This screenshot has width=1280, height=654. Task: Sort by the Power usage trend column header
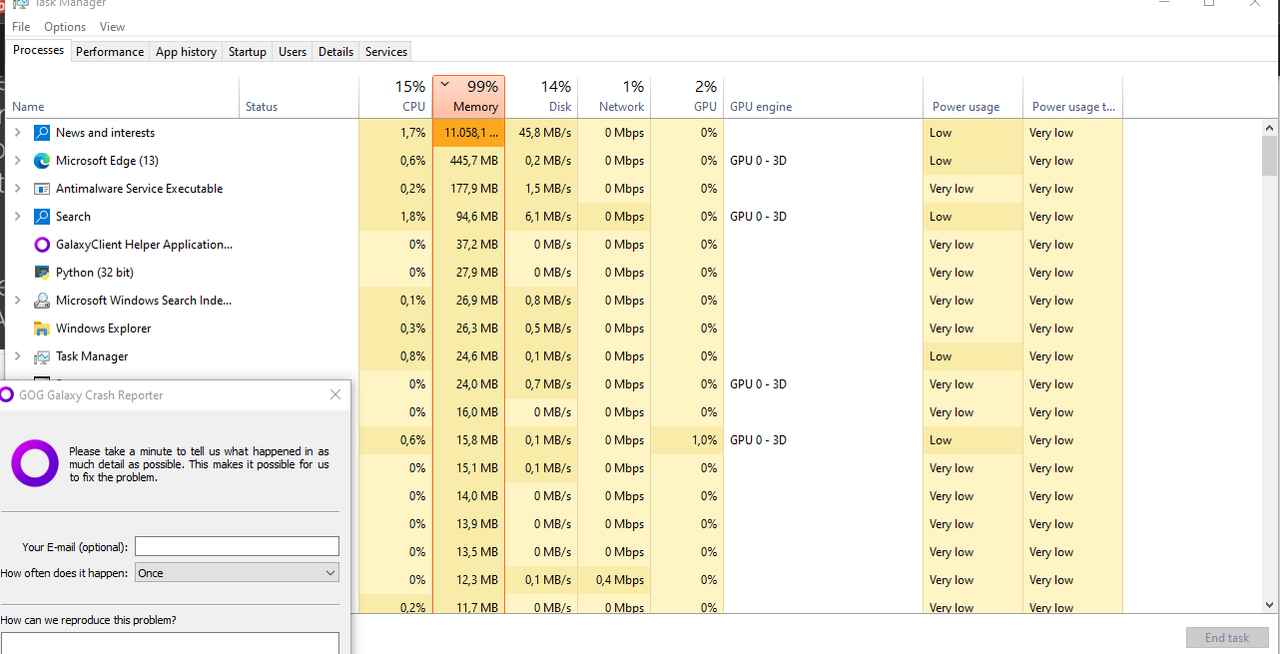pos(1073,98)
